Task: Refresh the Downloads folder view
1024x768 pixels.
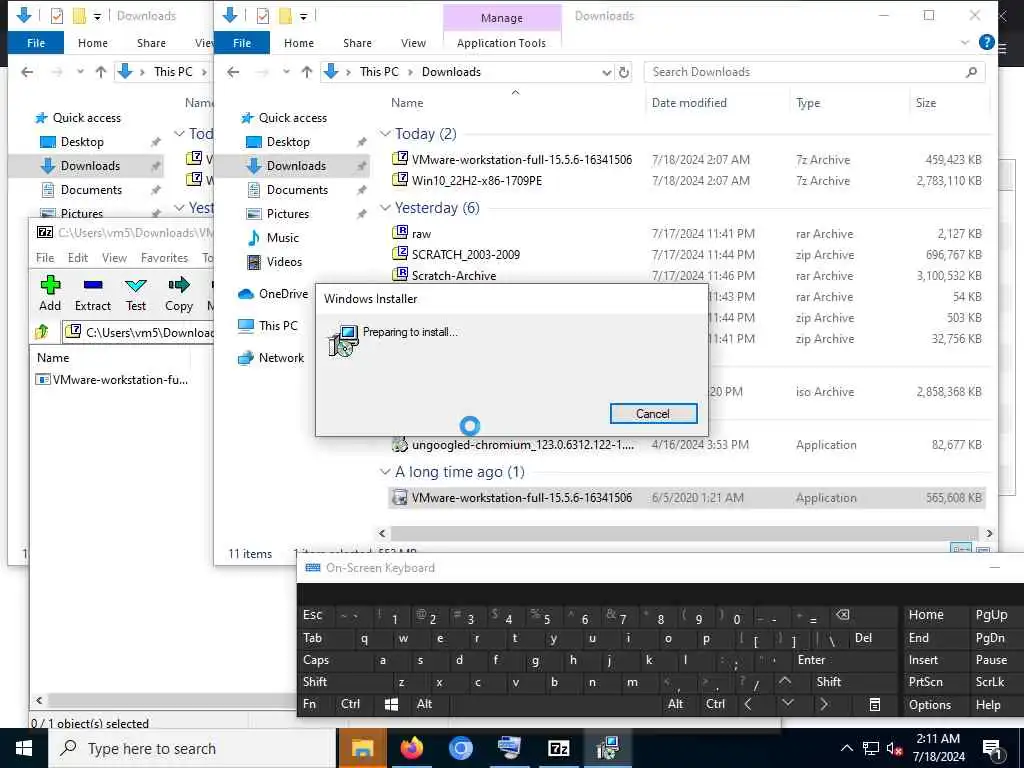Action: [624, 72]
